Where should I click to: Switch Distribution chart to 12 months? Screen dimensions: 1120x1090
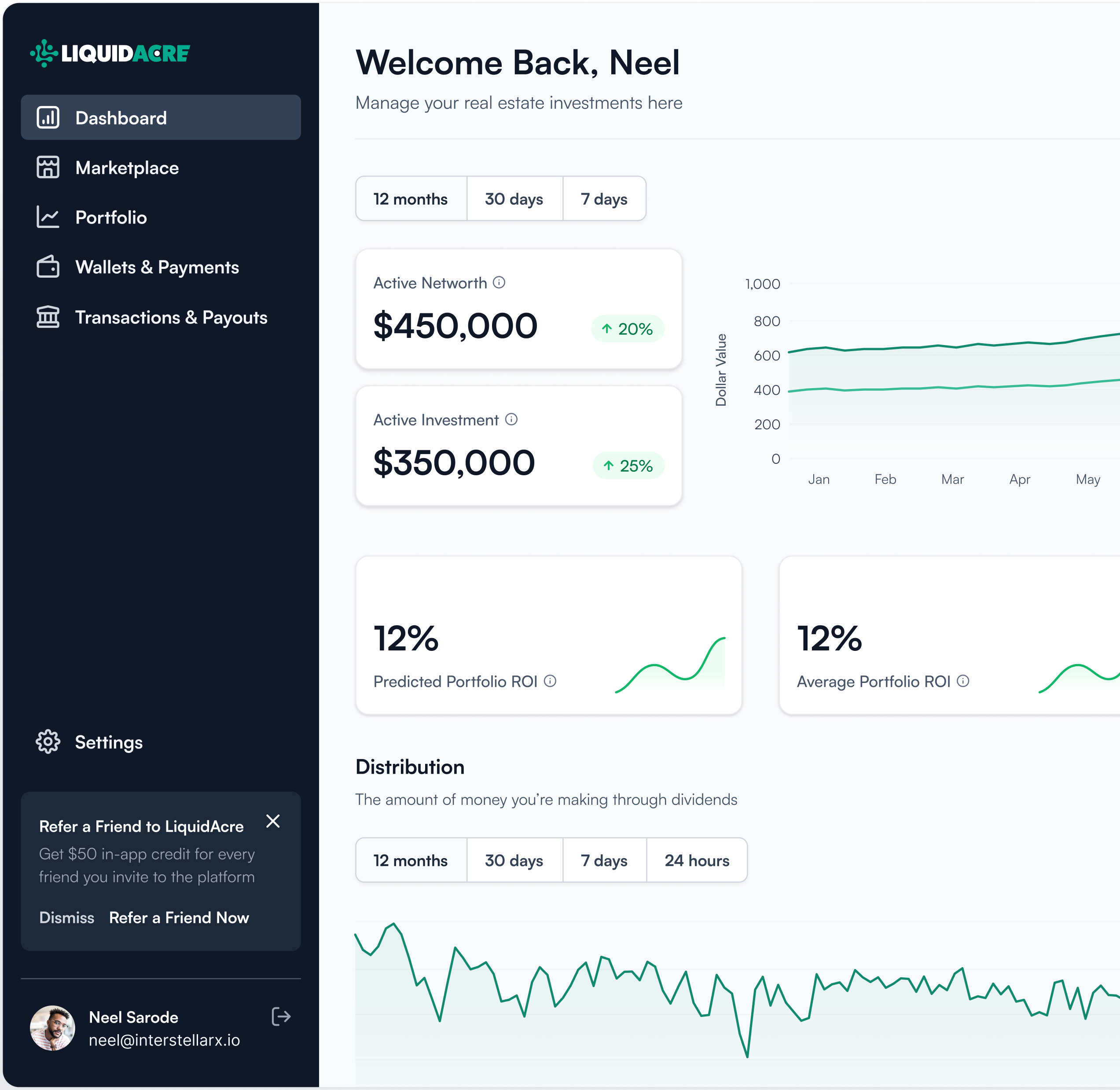tap(411, 860)
